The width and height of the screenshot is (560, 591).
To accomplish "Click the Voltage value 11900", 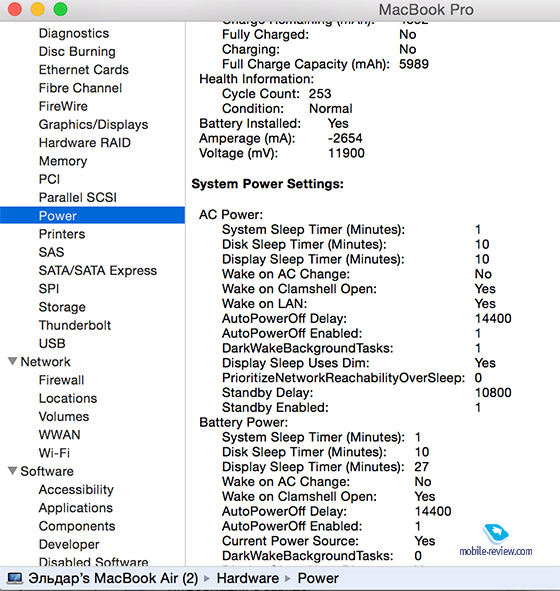I will pos(346,153).
